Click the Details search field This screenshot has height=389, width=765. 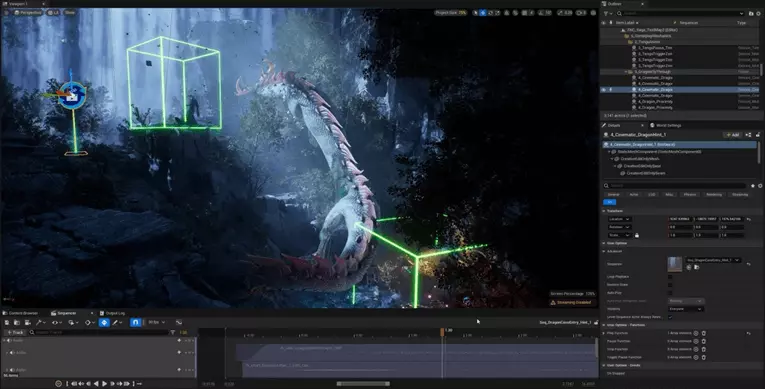(676, 185)
